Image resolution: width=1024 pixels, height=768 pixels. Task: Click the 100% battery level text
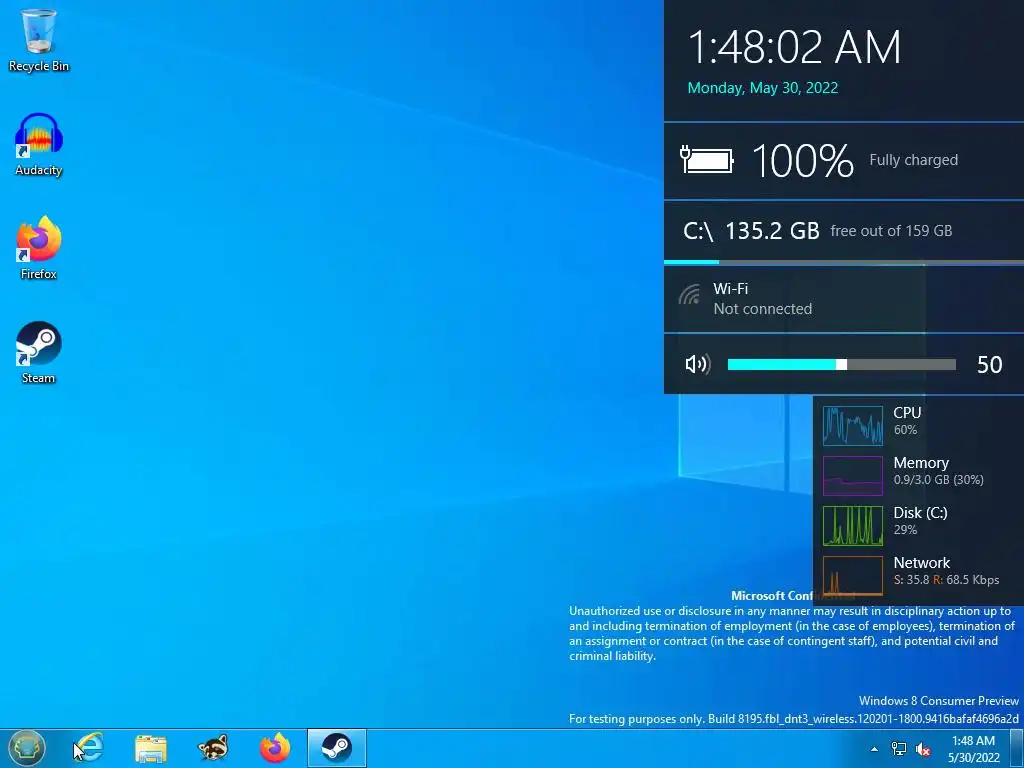click(803, 161)
